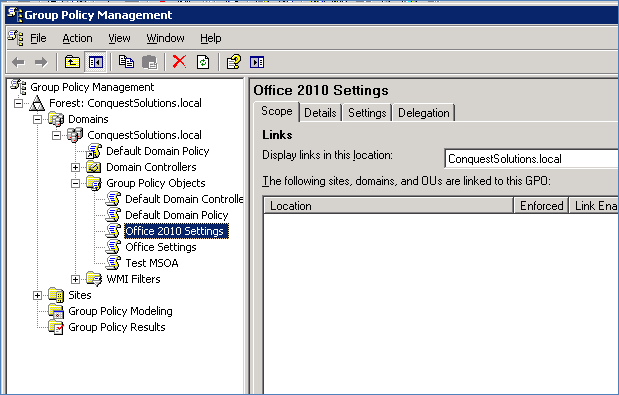
Task: Click the red Delete X icon
Action: click(x=179, y=62)
